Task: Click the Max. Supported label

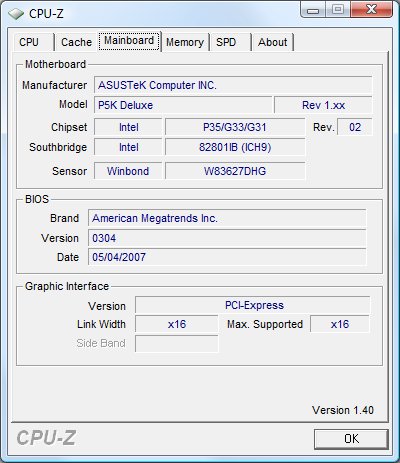Action: (x=265, y=324)
